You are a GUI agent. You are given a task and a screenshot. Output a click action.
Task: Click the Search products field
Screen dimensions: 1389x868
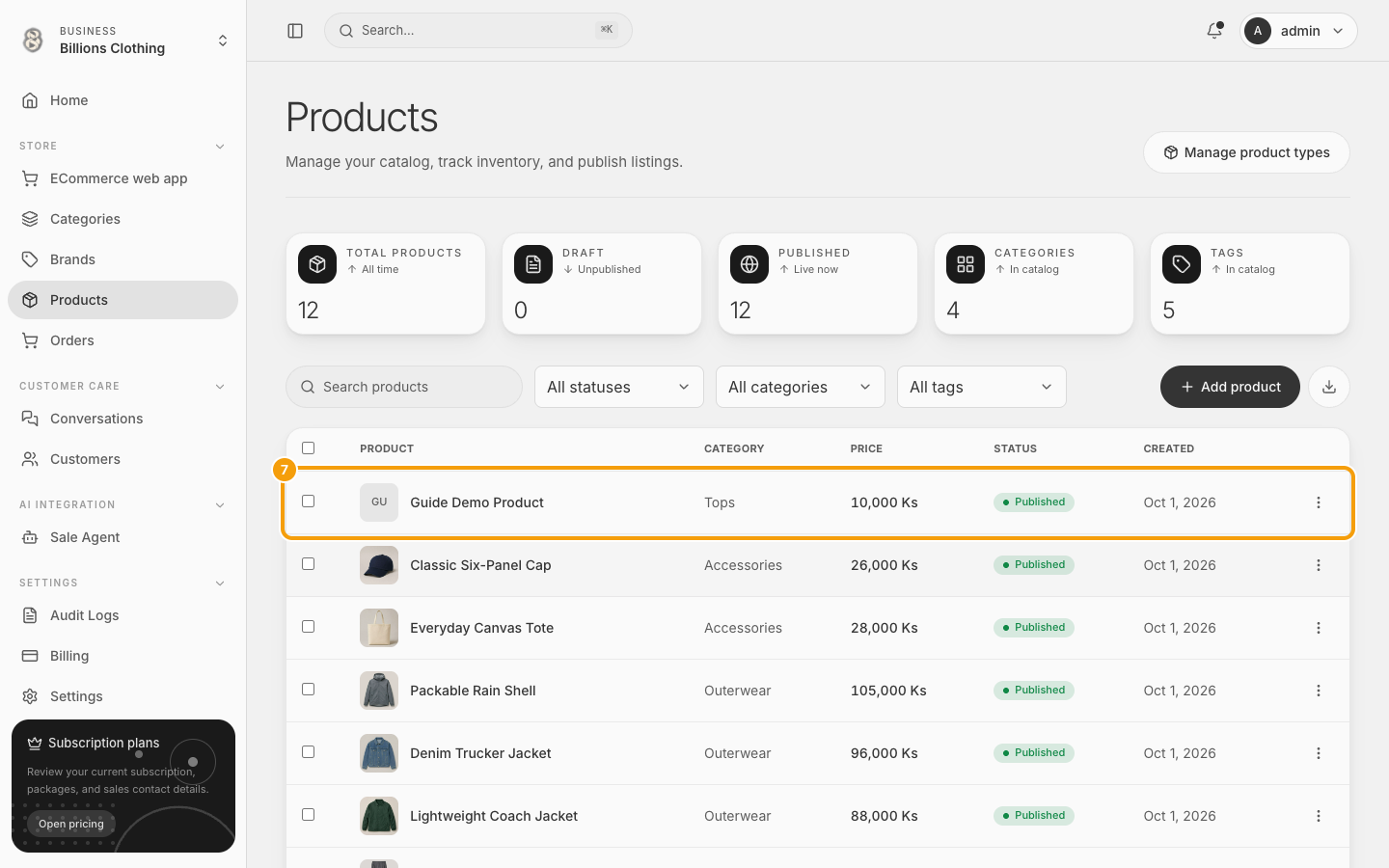404,387
